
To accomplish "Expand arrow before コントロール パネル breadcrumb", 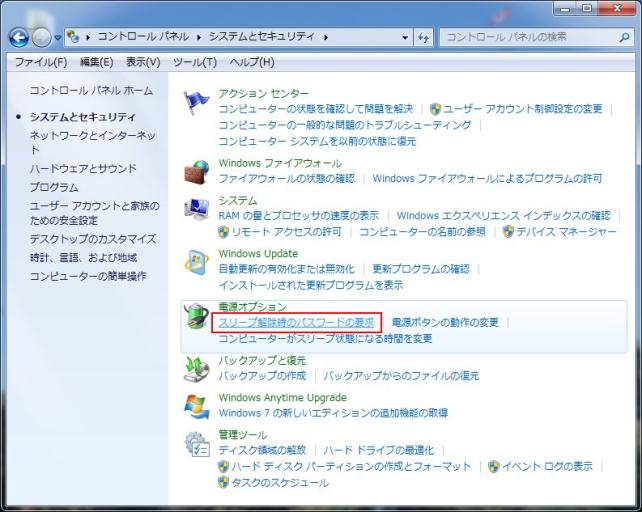I will [88, 37].
